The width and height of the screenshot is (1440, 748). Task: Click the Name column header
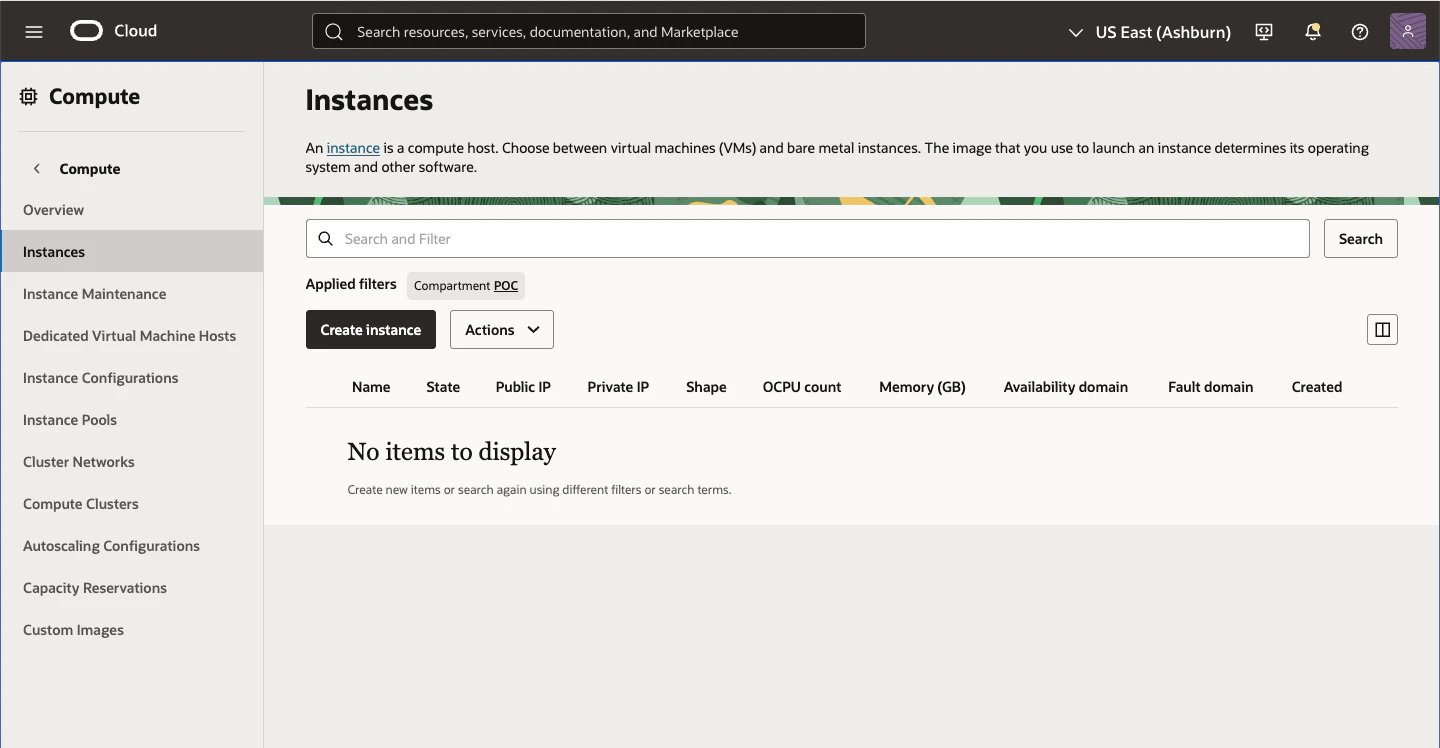pyautogui.click(x=371, y=387)
